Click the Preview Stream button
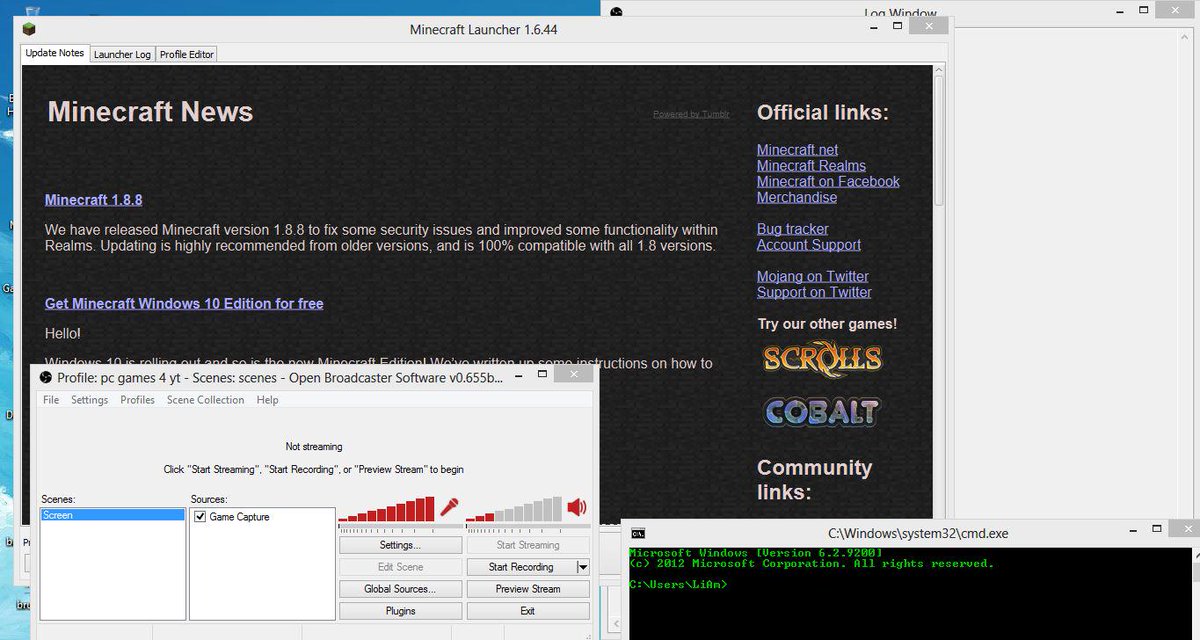 [528, 589]
